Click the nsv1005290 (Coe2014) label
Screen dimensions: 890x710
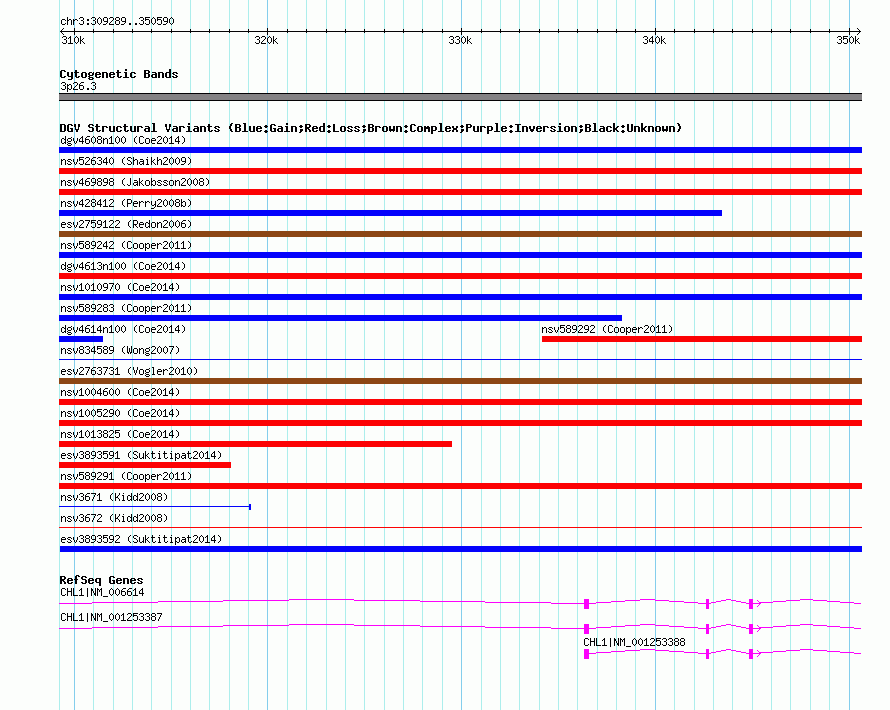(120, 413)
